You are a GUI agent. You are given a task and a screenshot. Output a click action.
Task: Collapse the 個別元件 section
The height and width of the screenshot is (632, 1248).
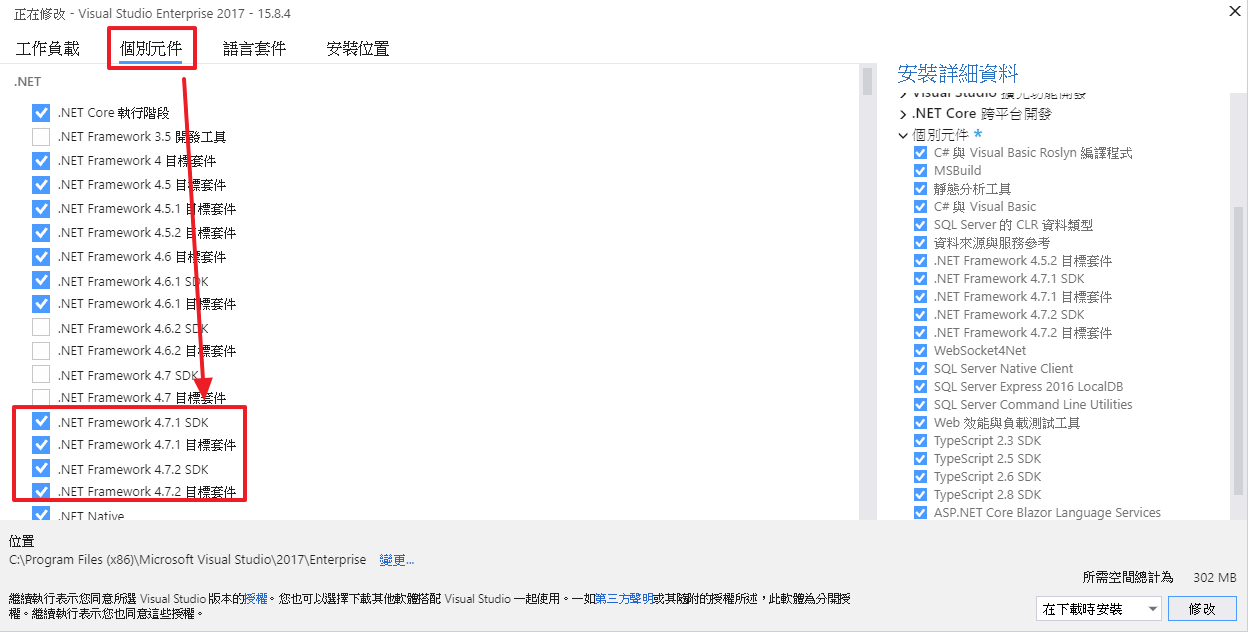pyautogui.click(x=904, y=133)
